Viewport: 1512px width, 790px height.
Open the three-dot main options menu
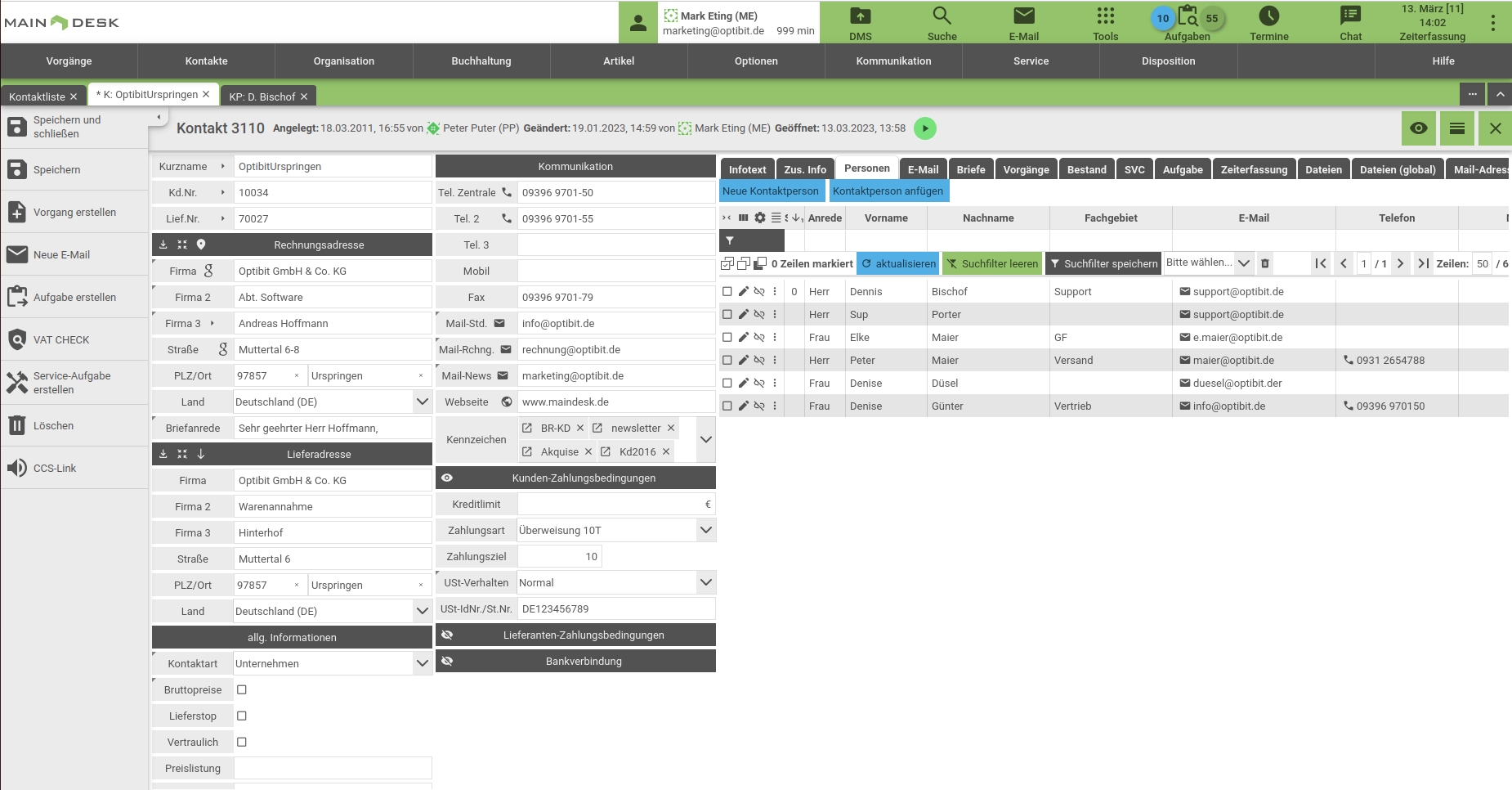pos(1492,23)
